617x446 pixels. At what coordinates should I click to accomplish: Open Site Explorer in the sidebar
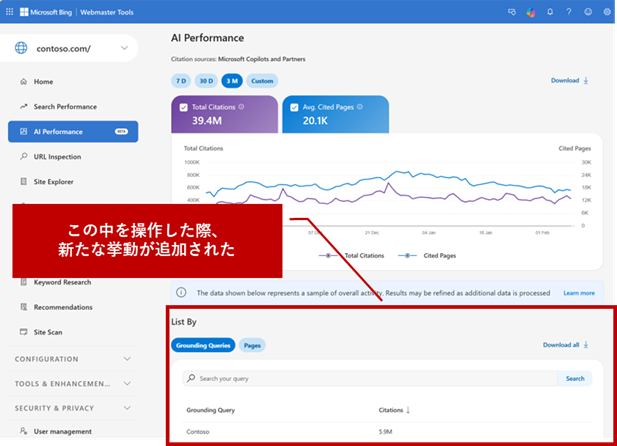coord(54,181)
